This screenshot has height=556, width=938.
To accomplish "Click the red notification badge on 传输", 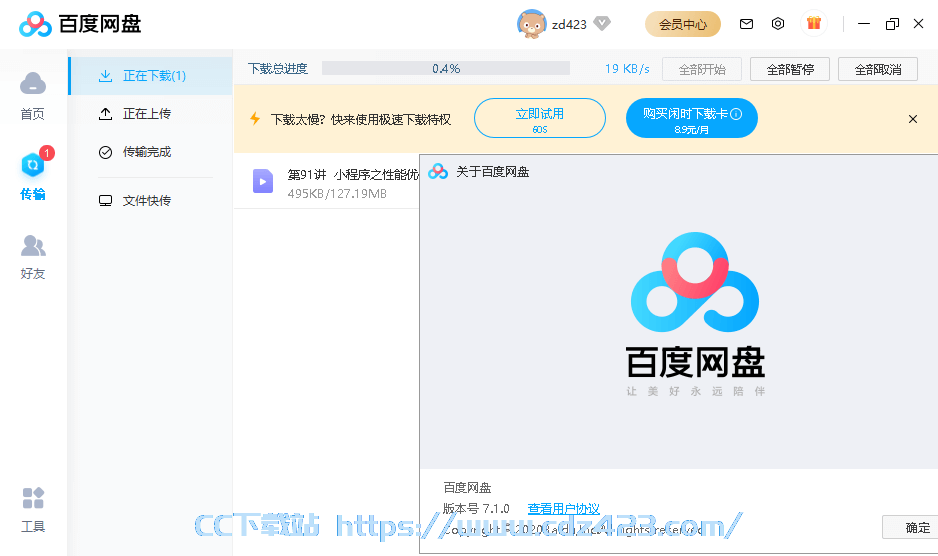I will point(47,153).
